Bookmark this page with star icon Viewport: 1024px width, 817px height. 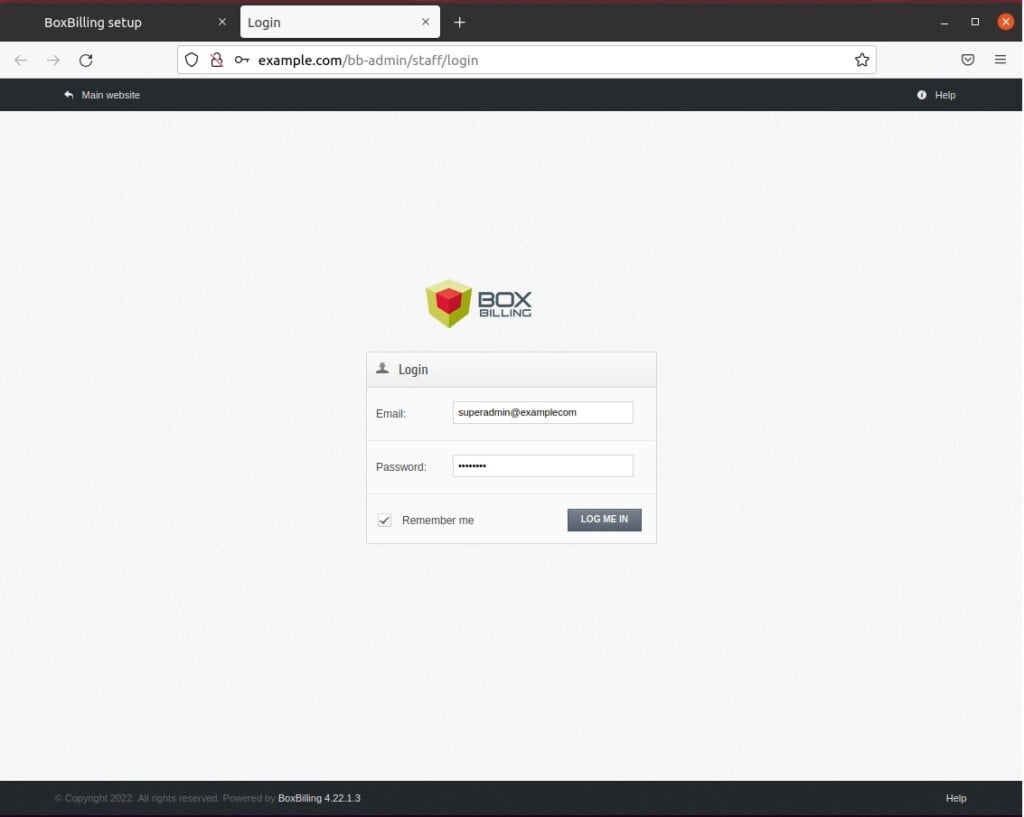pos(862,60)
